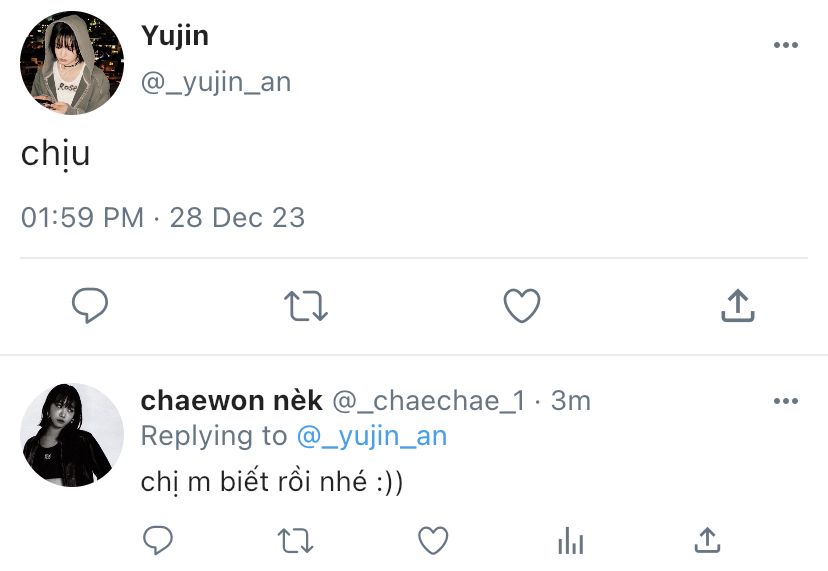Like Yujin's main tweet
Screen dimensions: 828x571
point(521,306)
